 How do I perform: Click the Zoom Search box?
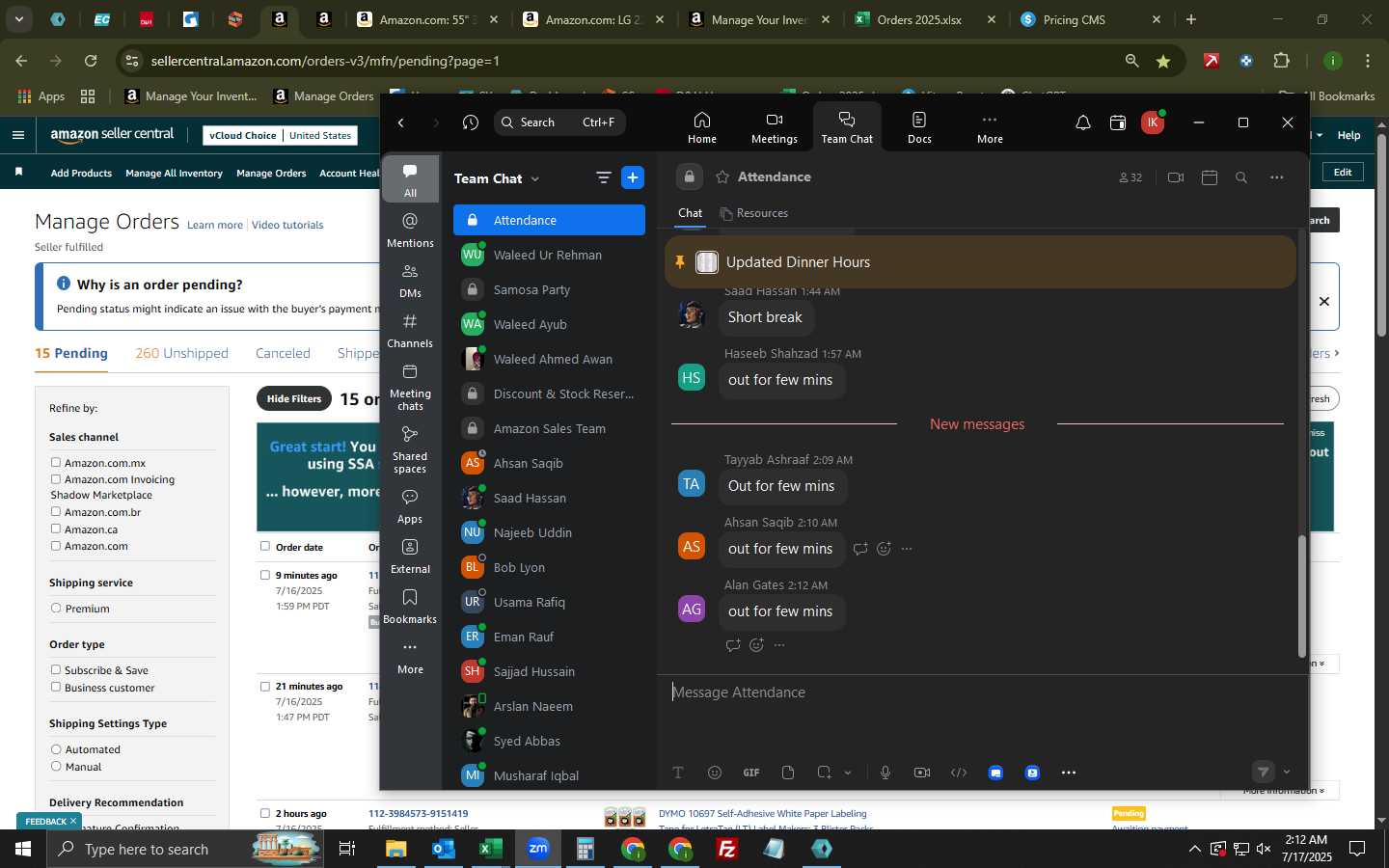[559, 122]
